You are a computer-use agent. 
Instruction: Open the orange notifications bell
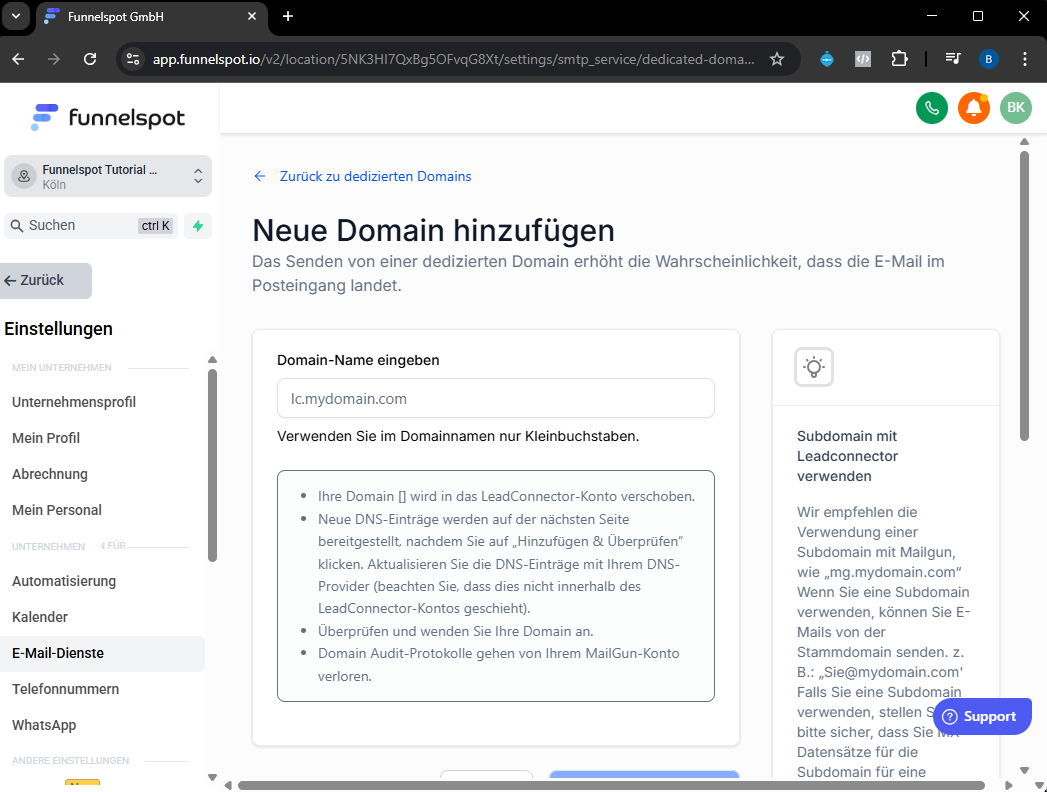974,108
